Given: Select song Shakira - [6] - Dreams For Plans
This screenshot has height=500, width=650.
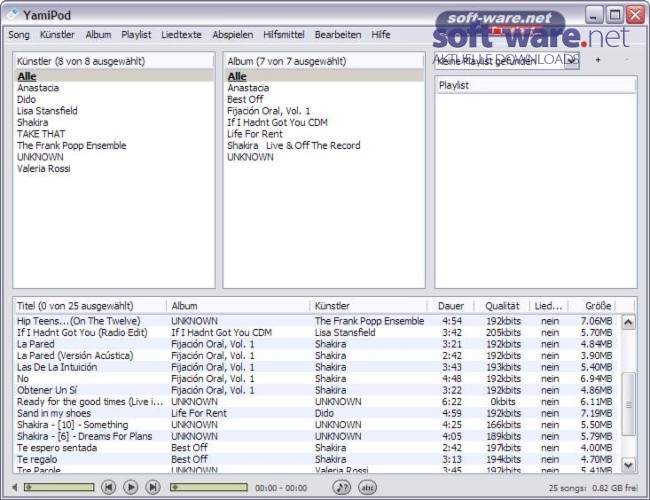Looking at the screenshot, I should pyautogui.click(x=317, y=437).
